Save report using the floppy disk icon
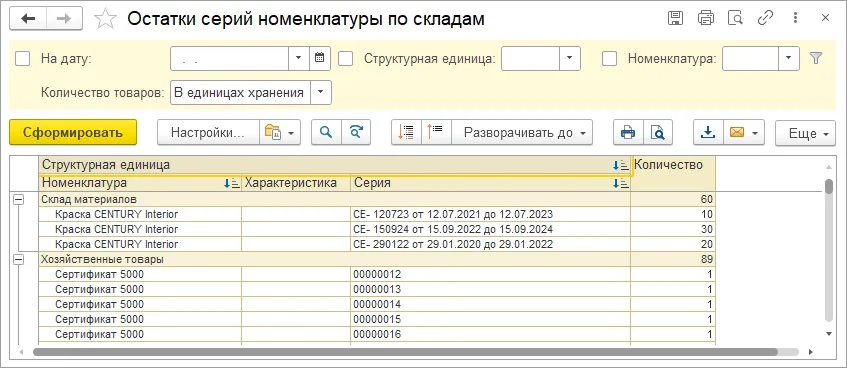The height and width of the screenshot is (368, 847). tap(675, 18)
